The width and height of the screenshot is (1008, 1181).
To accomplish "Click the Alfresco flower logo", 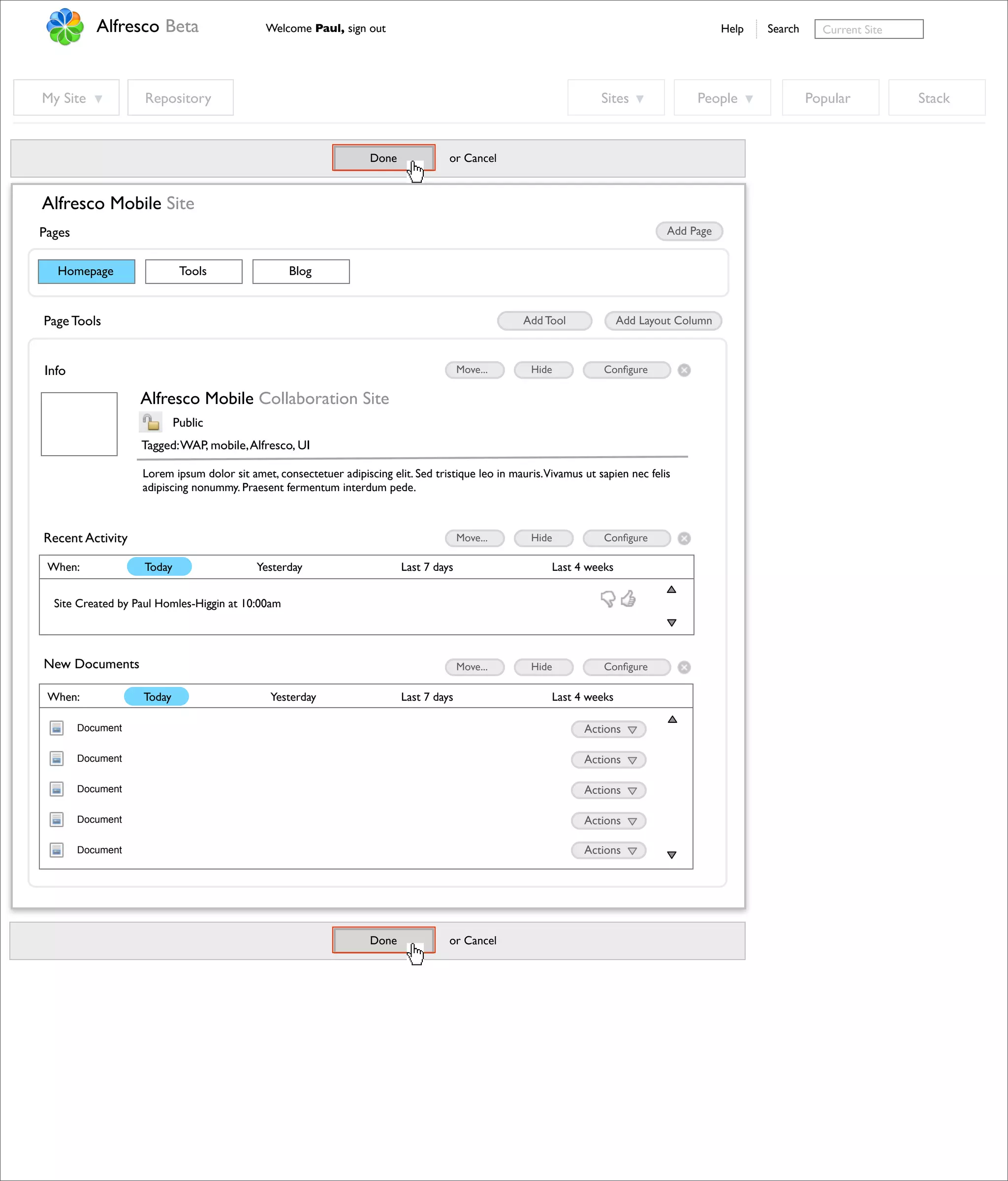I will pos(65,27).
